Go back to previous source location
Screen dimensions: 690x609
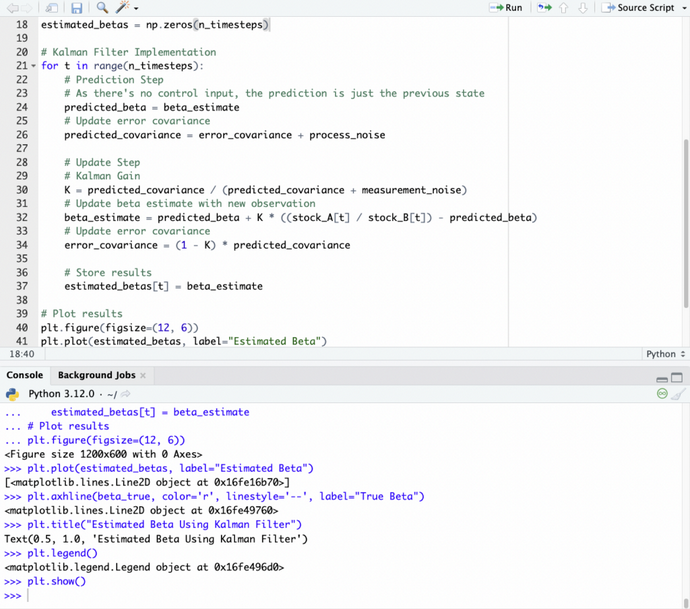coord(10,8)
